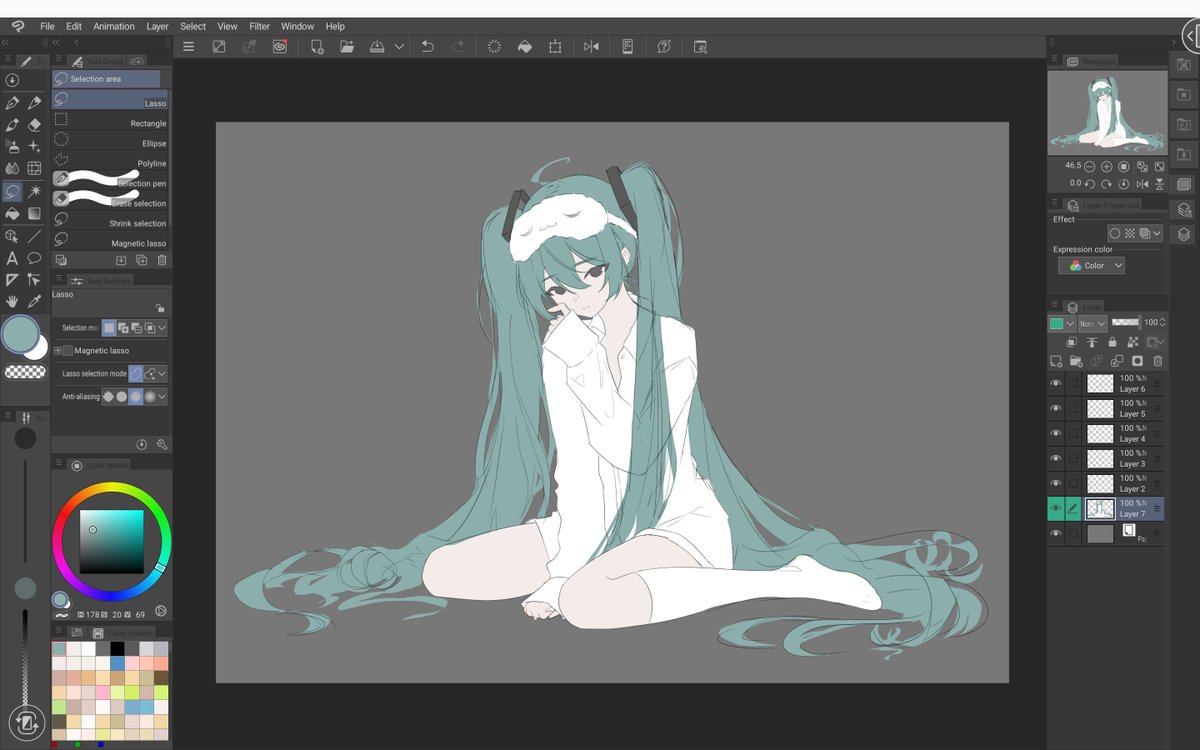Screen dimensions: 1200x750
Task: Delete sub tool with trash icon
Action: (x=162, y=260)
